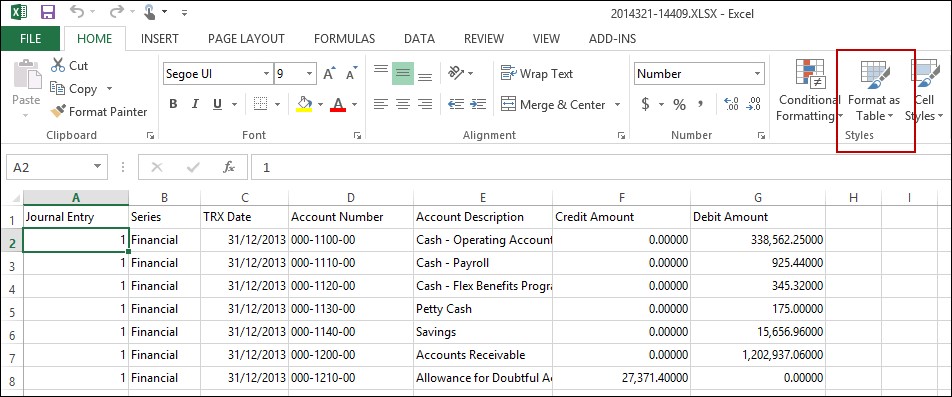Click the Undo arrow icon
The width and height of the screenshot is (952, 397).
click(76, 11)
